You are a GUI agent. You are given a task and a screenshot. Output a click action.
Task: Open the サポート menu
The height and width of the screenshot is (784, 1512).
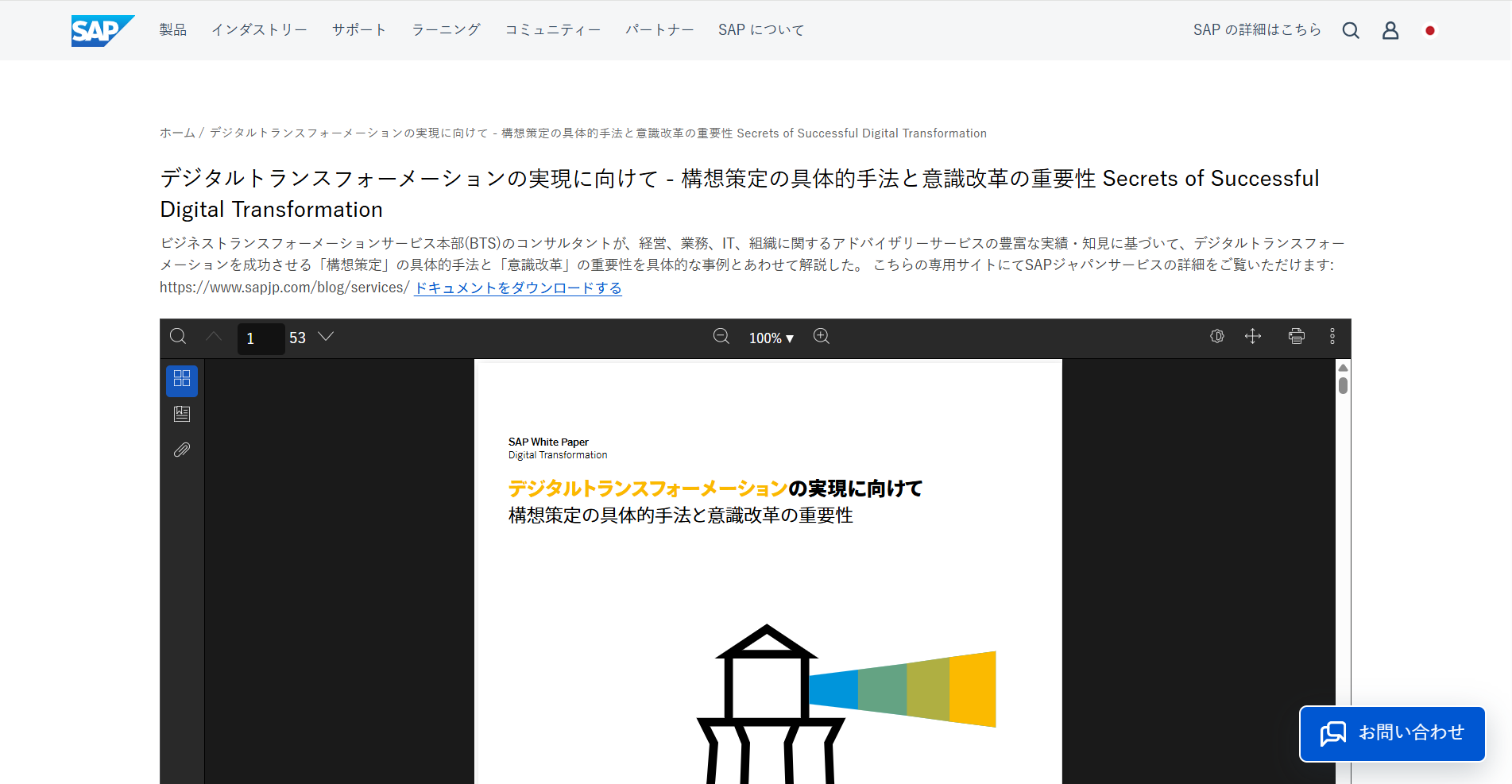point(359,30)
